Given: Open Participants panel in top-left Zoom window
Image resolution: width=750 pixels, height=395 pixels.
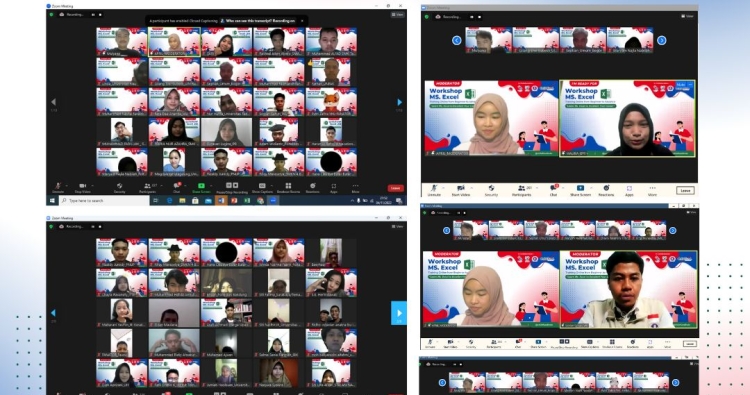Looking at the screenshot, I should (147, 187).
